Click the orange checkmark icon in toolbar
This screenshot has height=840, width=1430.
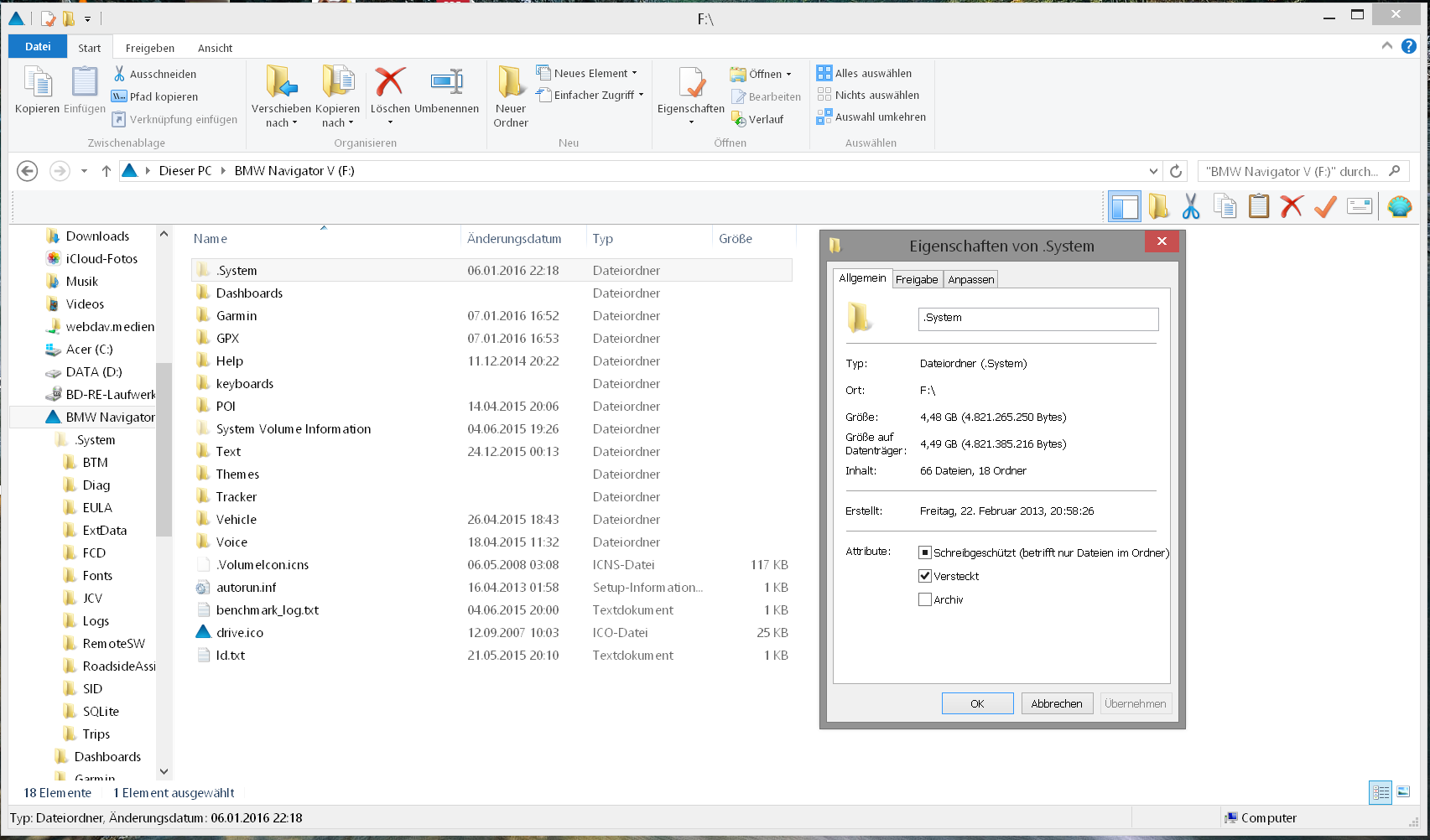[x=1325, y=206]
